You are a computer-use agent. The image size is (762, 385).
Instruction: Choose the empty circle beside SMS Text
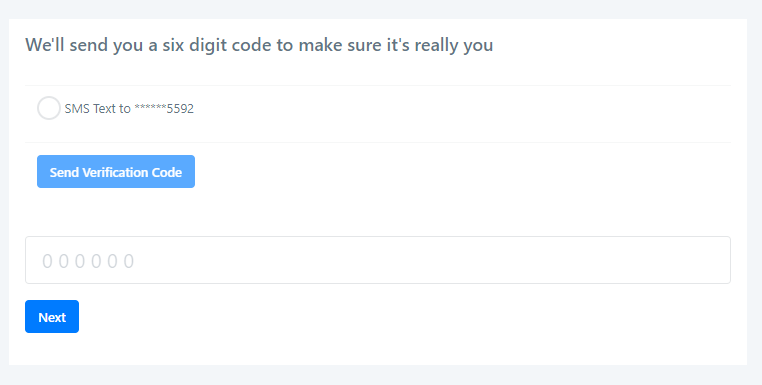(x=49, y=108)
